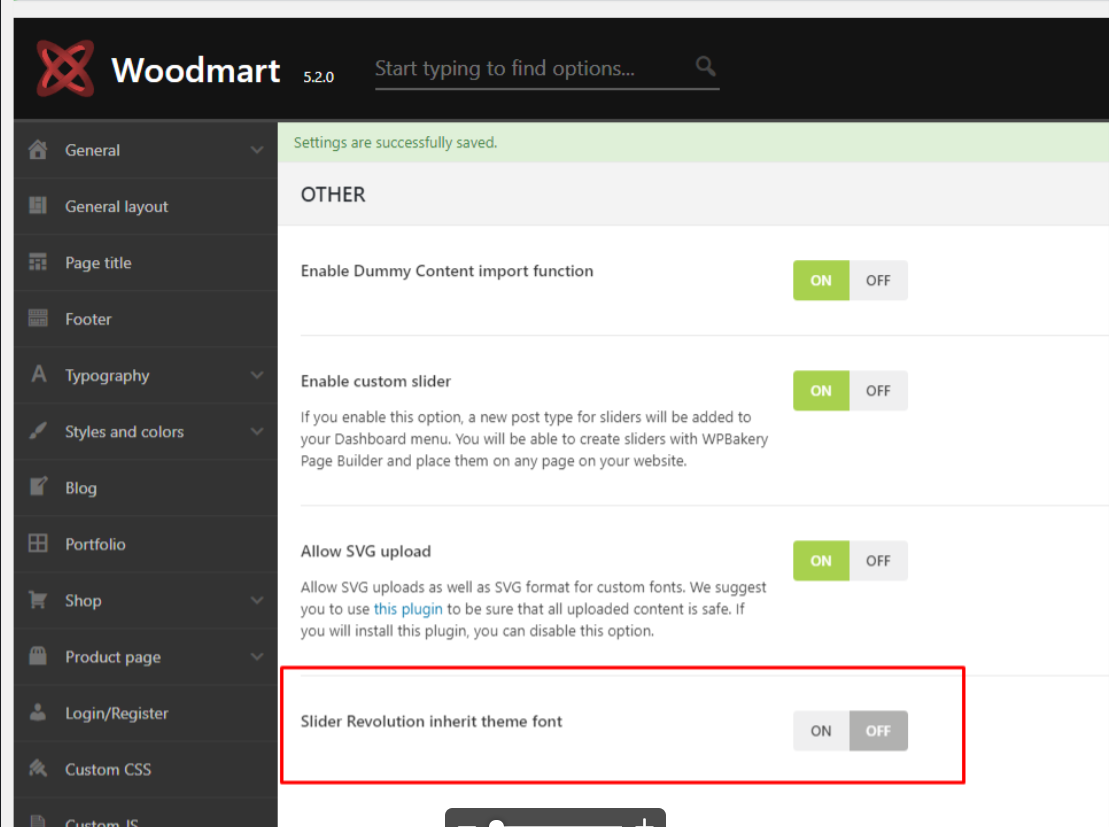Click 'Slider Revolution inherit theme font' label

pyautogui.click(x=431, y=721)
